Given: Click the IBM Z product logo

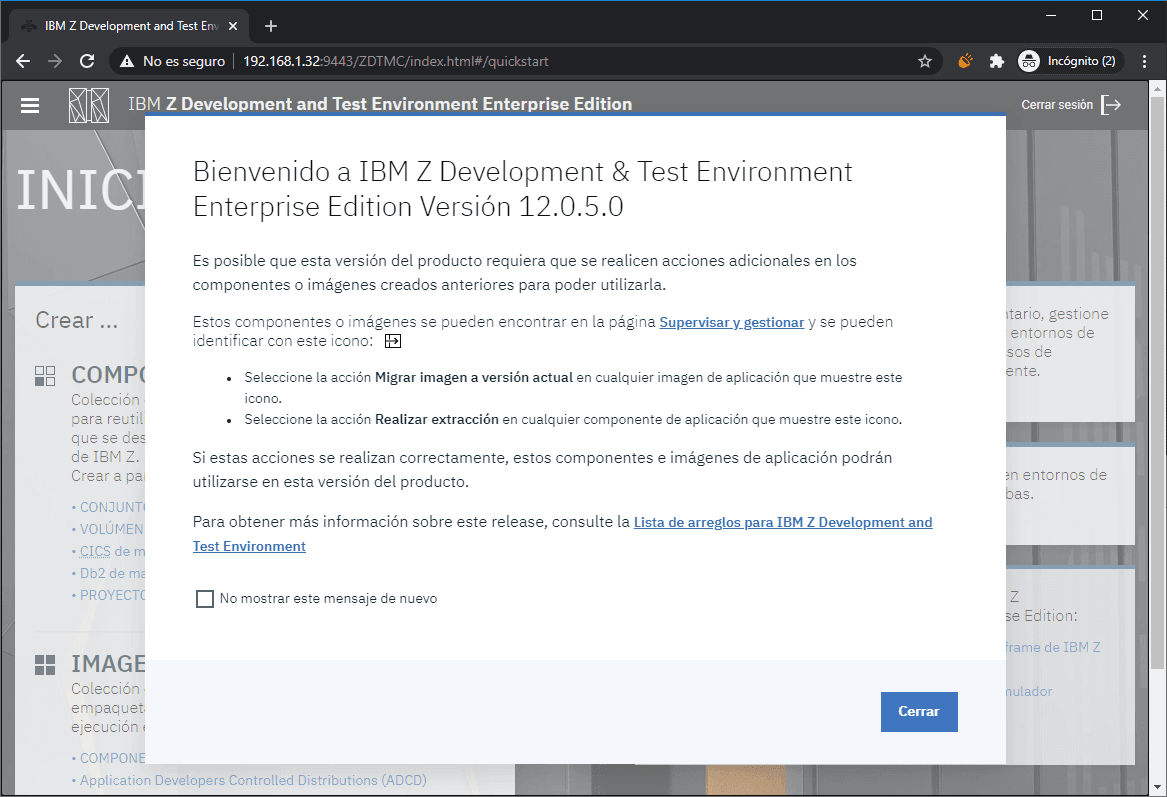Looking at the screenshot, I should (x=88, y=105).
